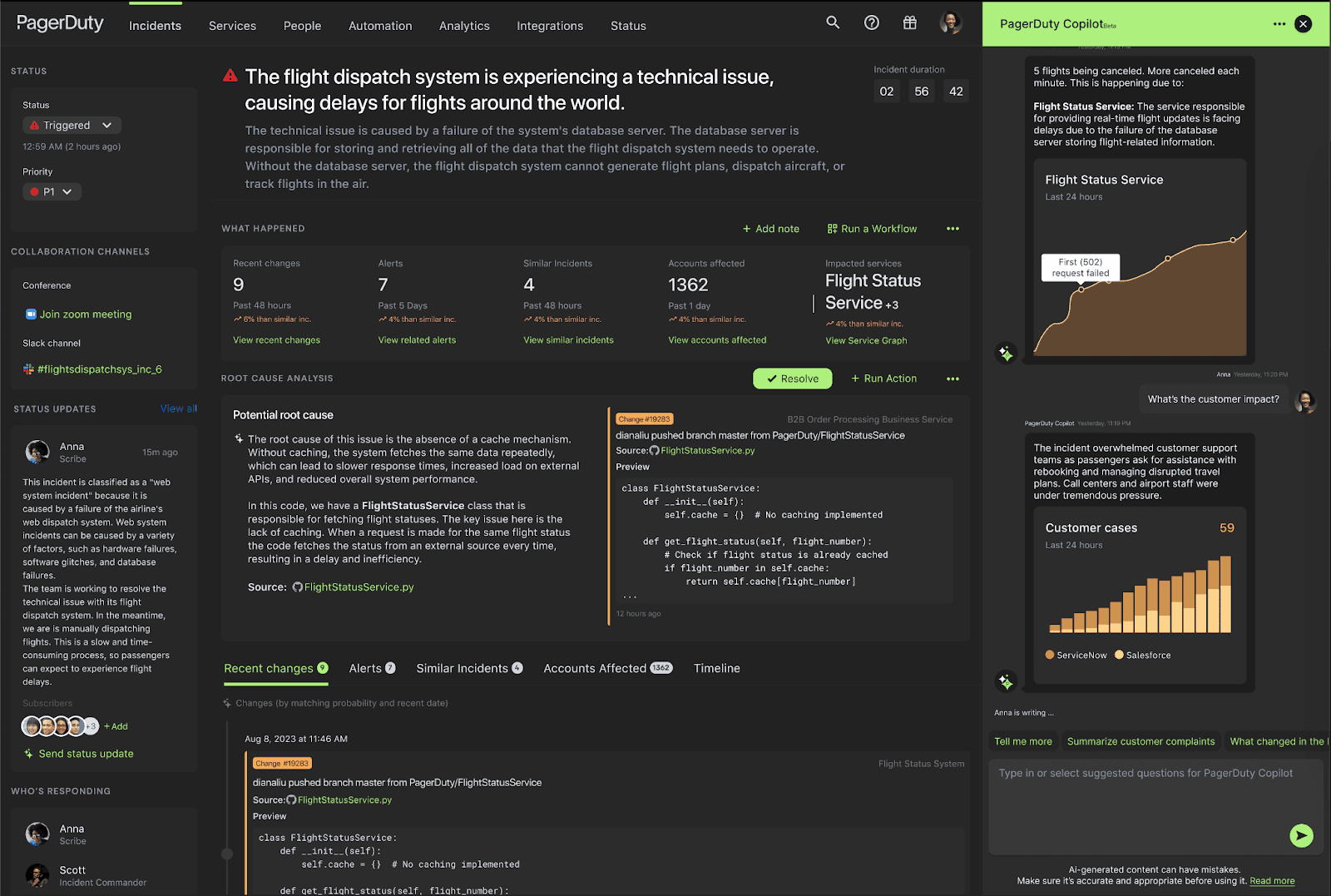Switch to the Alerts tab
Screen dimensions: 1331x896
click(x=372, y=668)
